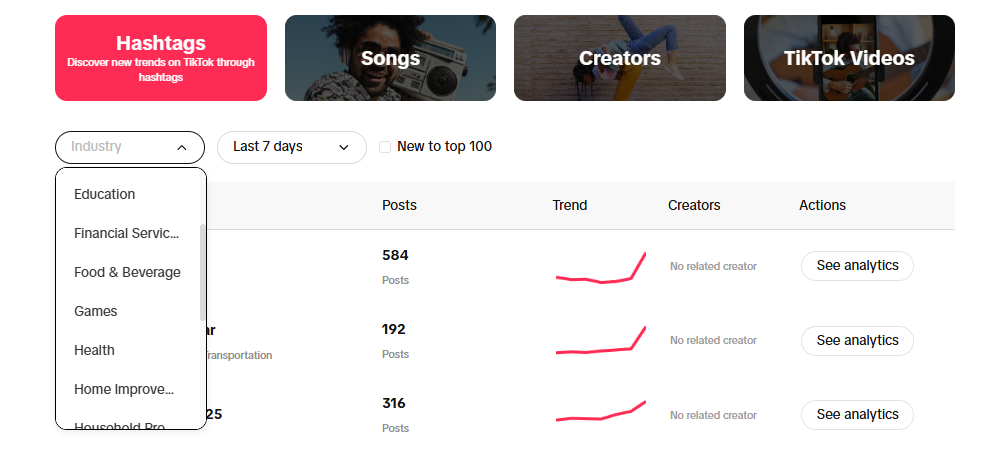The height and width of the screenshot is (466, 992).
Task: Choose Food & Beverage industry
Action: (127, 272)
